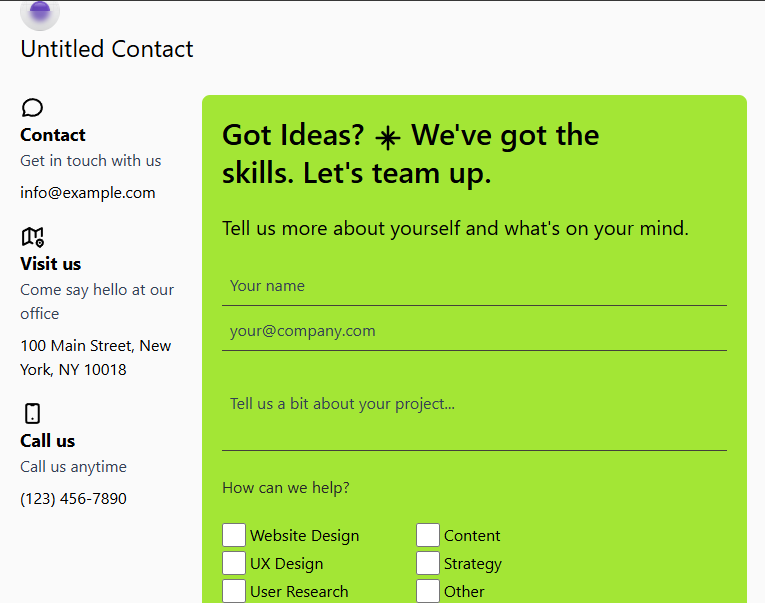Enable the User Research checkbox

[234, 591]
